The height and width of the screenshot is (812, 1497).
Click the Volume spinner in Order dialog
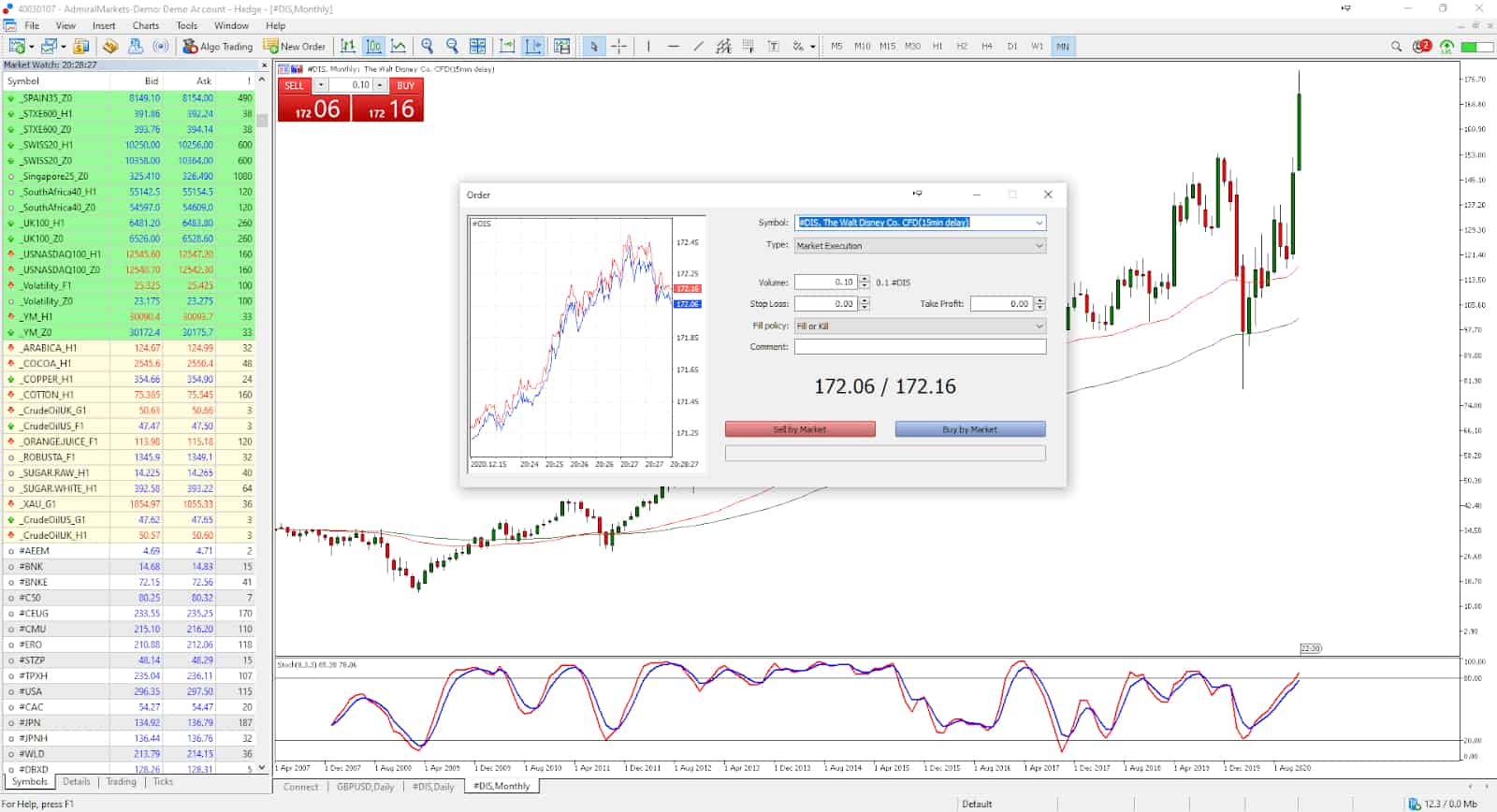[x=865, y=282]
